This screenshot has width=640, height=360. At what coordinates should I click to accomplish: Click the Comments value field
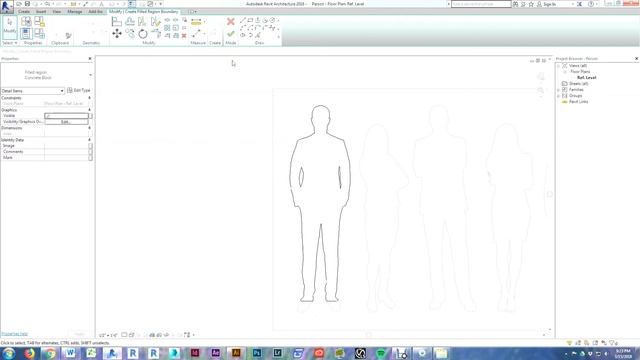click(67, 151)
